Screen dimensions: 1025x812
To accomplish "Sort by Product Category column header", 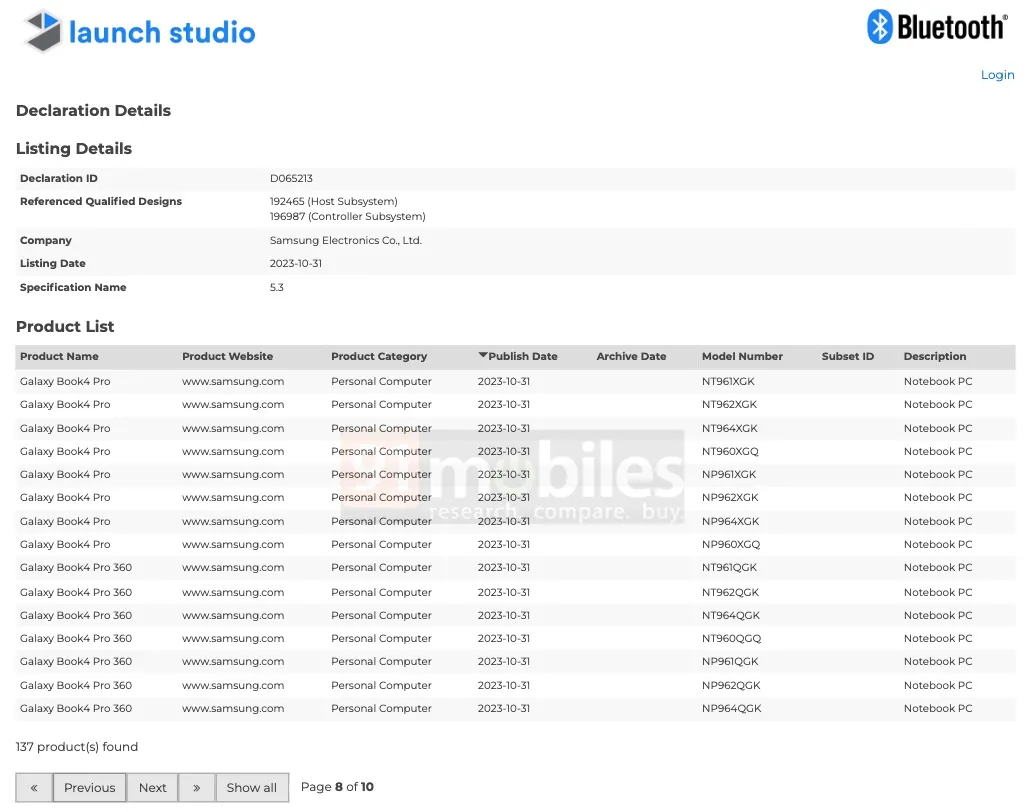I will pos(379,357).
